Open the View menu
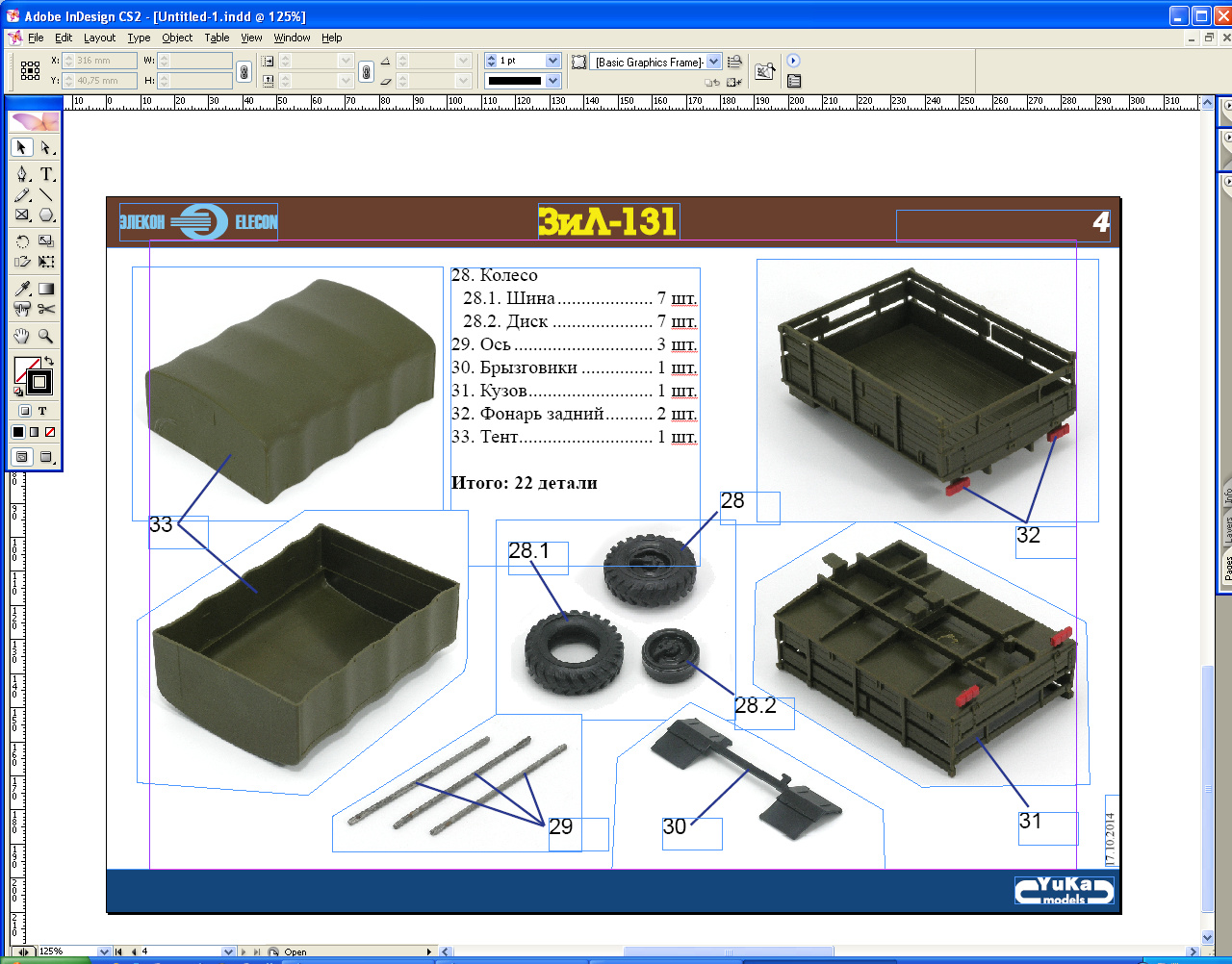Viewport: 1232px width, 964px height. point(251,38)
